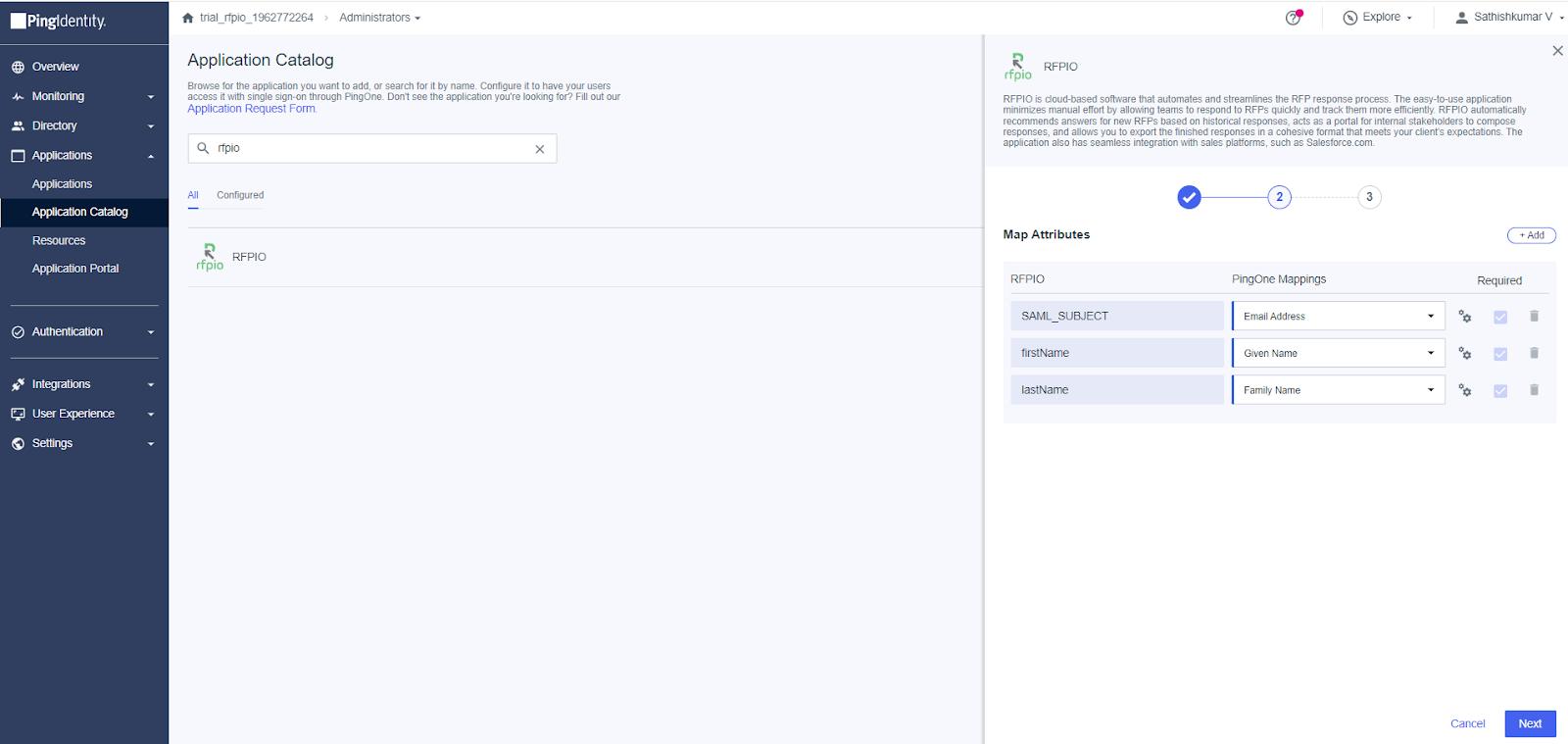This screenshot has height=744, width=1568.
Task: Click the search magnifier icon
Action: coord(203,148)
